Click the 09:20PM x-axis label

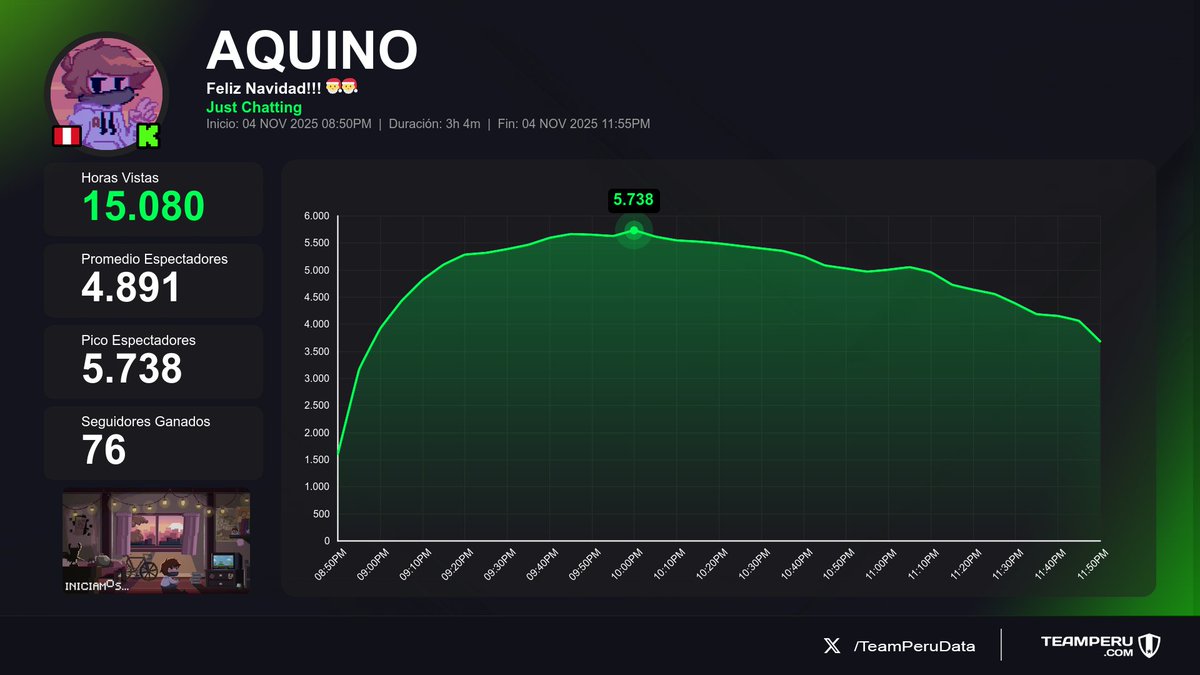click(x=456, y=563)
